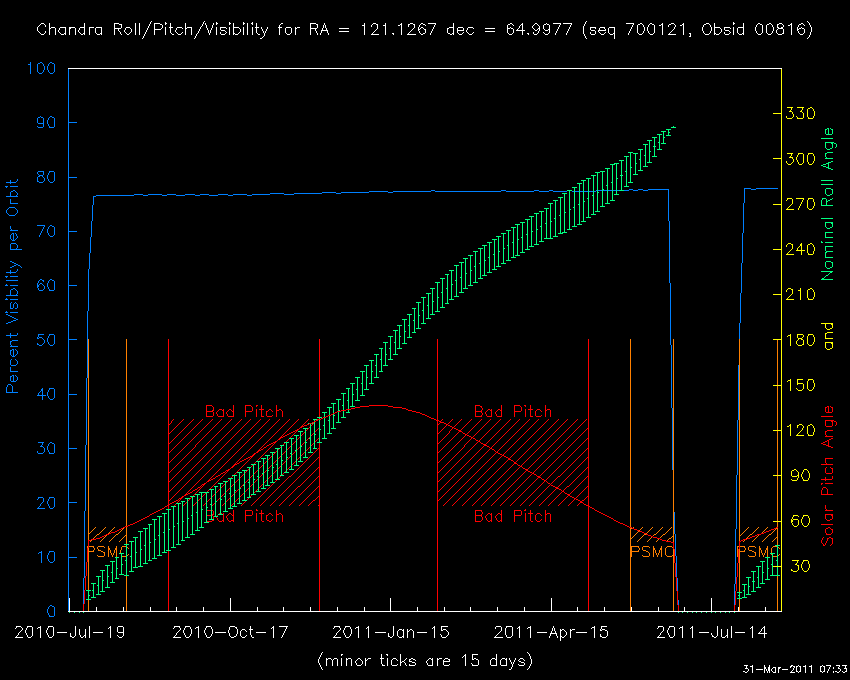Click the 50 value on left axis

tap(47, 340)
